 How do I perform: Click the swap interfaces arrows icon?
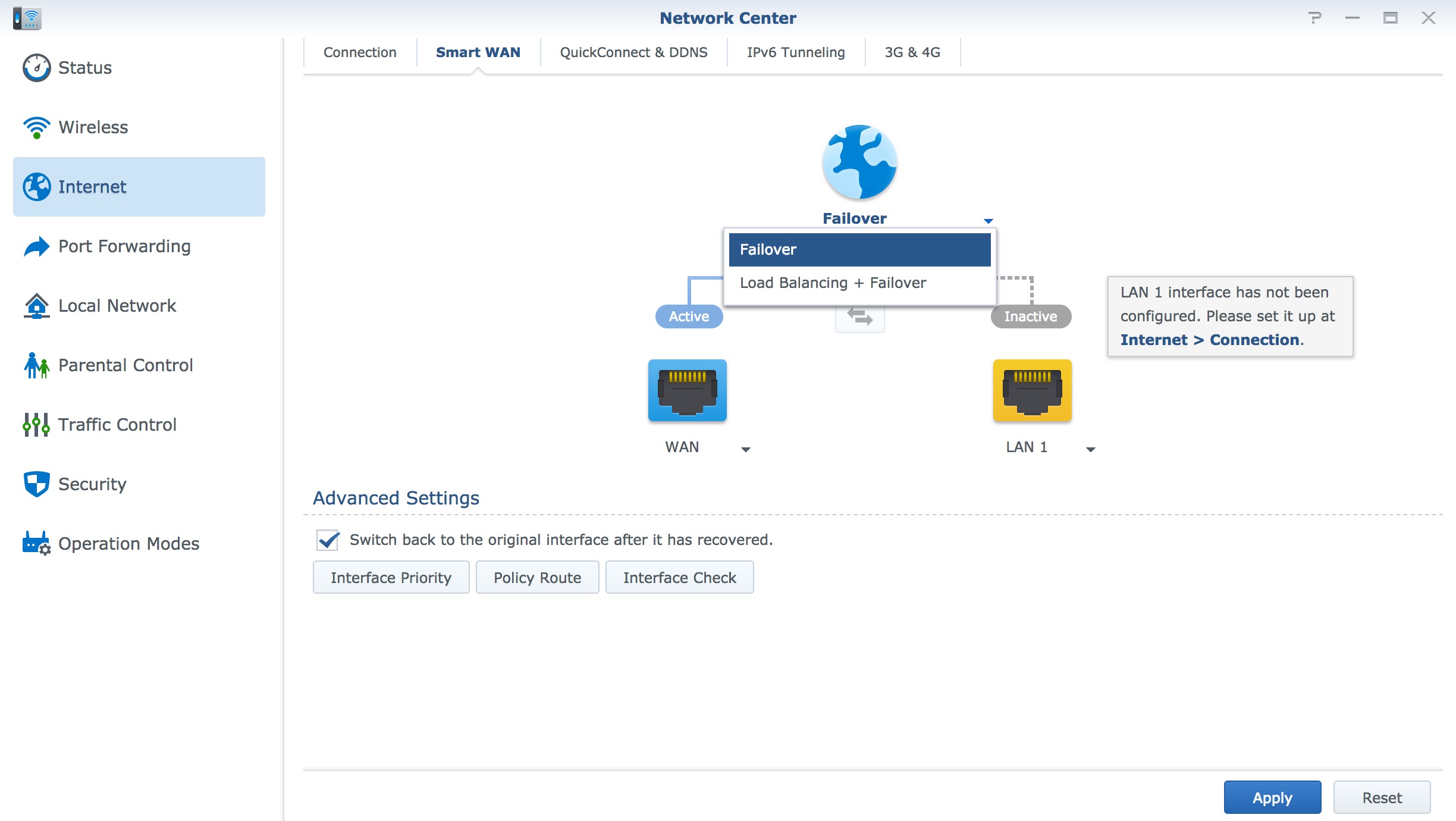[859, 318]
